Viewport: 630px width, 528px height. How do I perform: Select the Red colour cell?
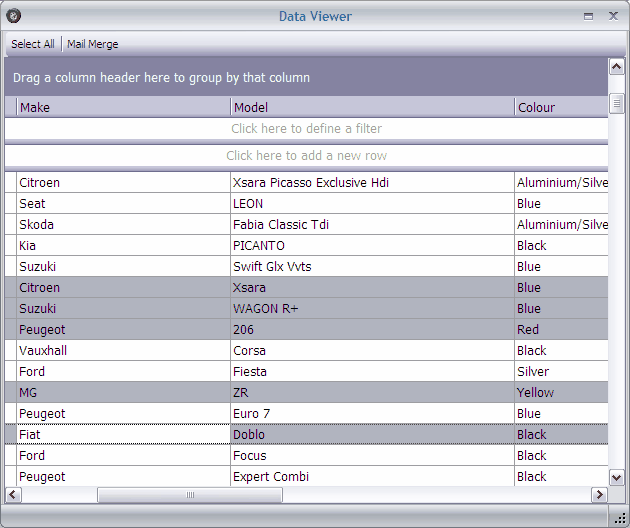[561, 329]
